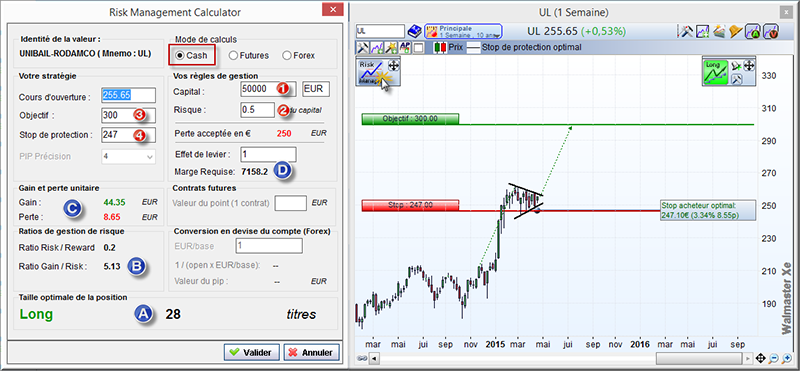Click the blue book icon beside the ticker
The height and width of the screenshot is (371, 800).
click(x=415, y=32)
